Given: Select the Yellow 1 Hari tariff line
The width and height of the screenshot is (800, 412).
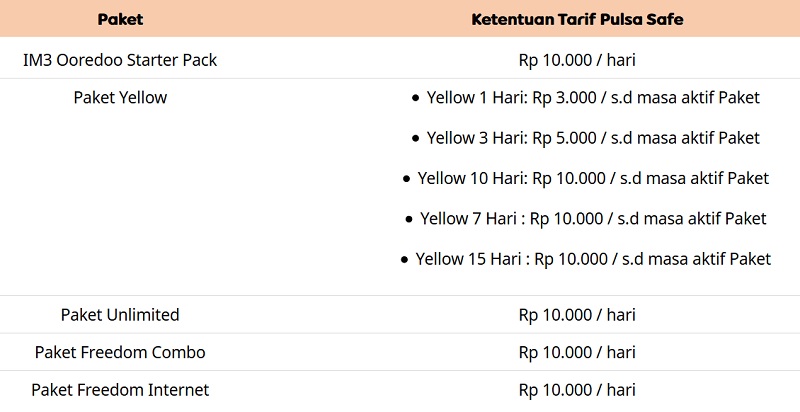Looking at the screenshot, I should [x=593, y=98].
